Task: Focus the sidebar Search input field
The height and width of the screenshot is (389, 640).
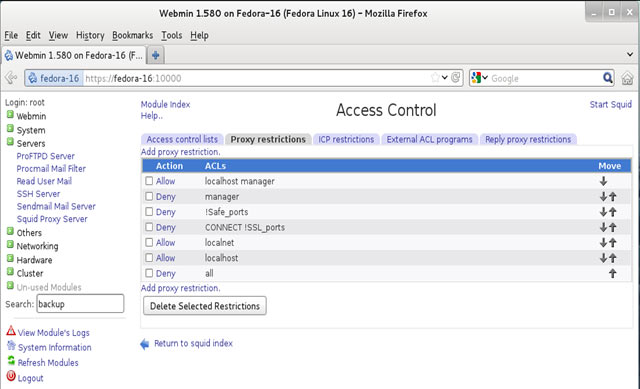Action: click(80, 304)
